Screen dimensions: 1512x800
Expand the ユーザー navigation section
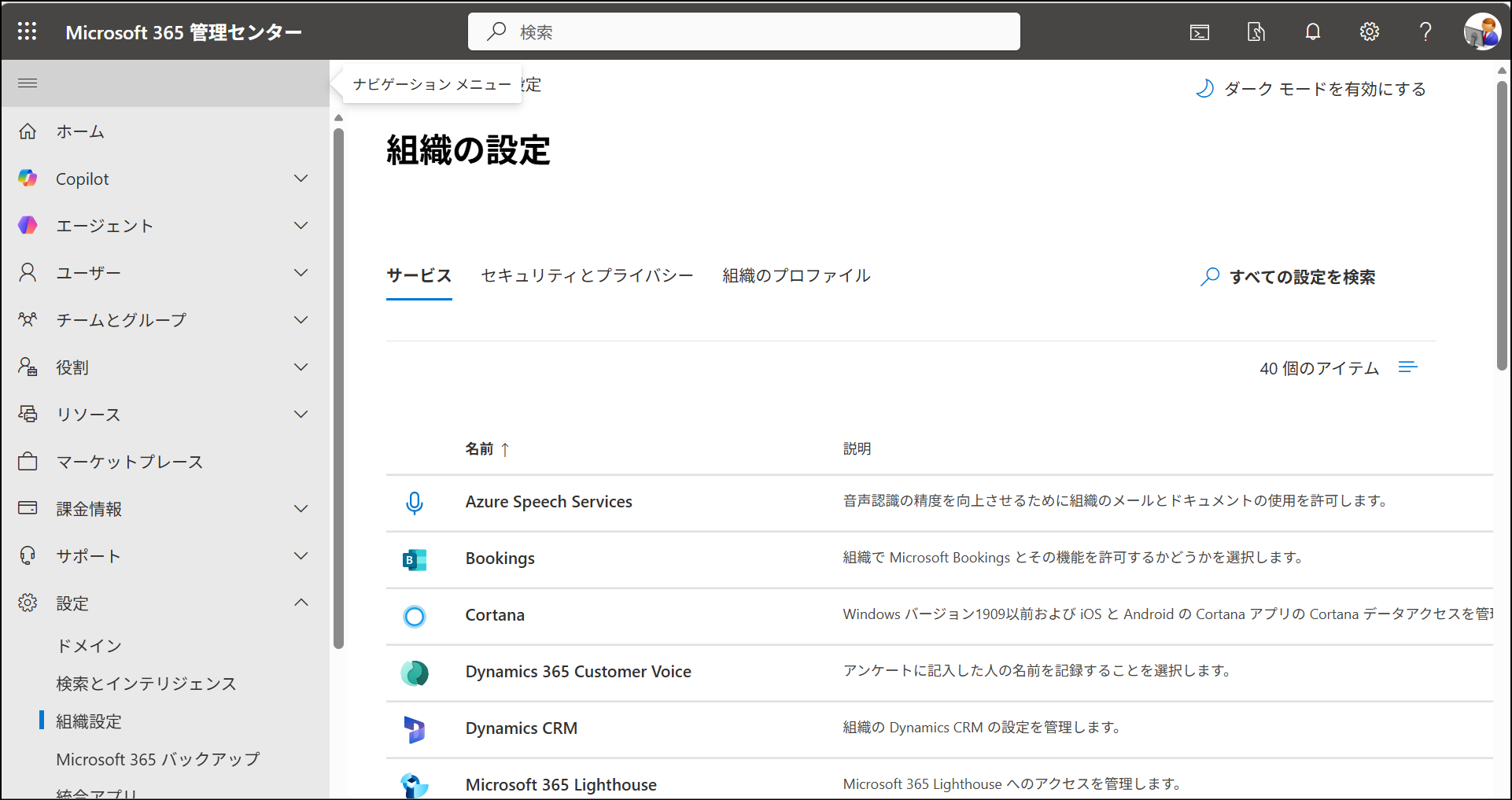[301, 273]
